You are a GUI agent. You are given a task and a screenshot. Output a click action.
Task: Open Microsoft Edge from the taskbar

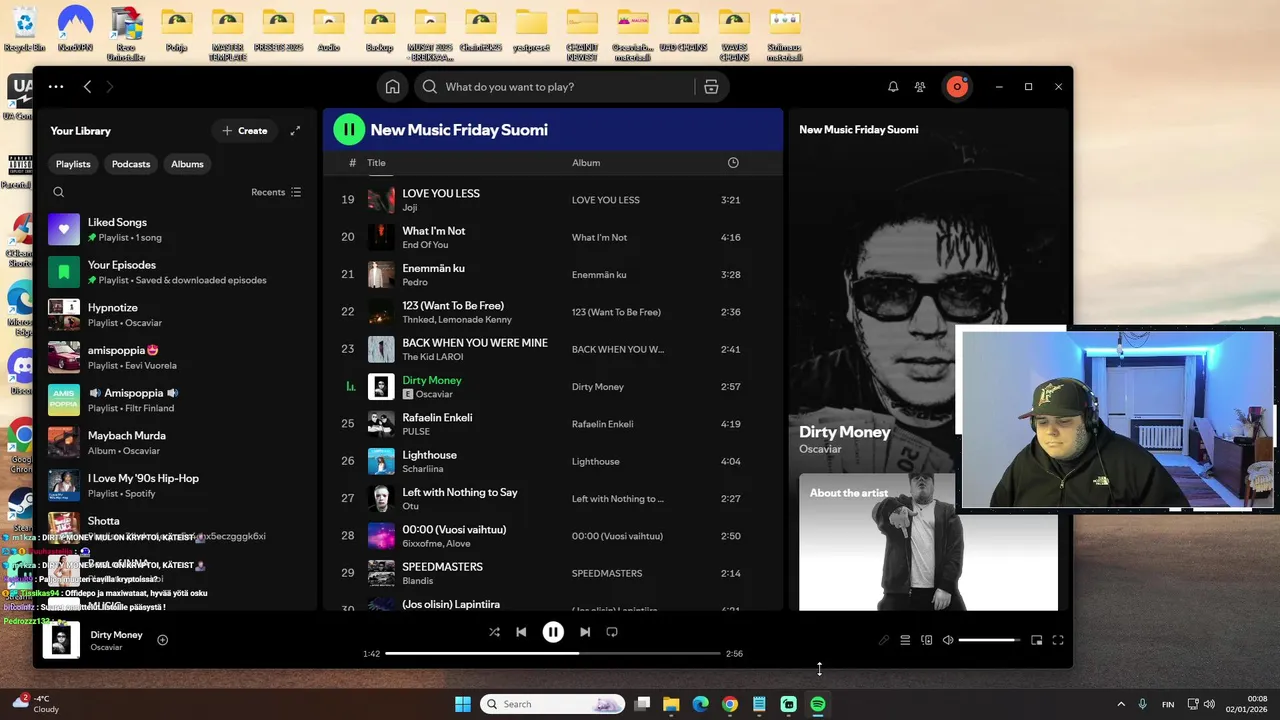tap(701, 704)
